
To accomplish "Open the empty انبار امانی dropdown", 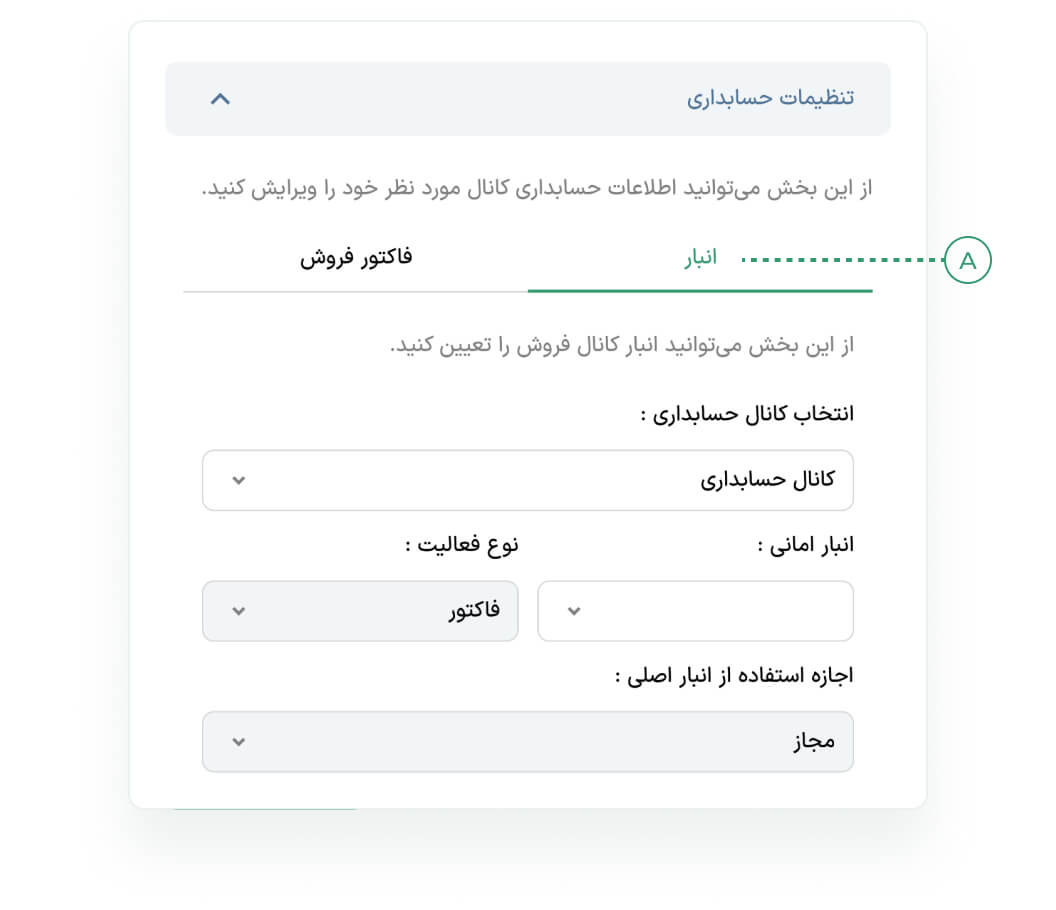I will click(x=696, y=611).
